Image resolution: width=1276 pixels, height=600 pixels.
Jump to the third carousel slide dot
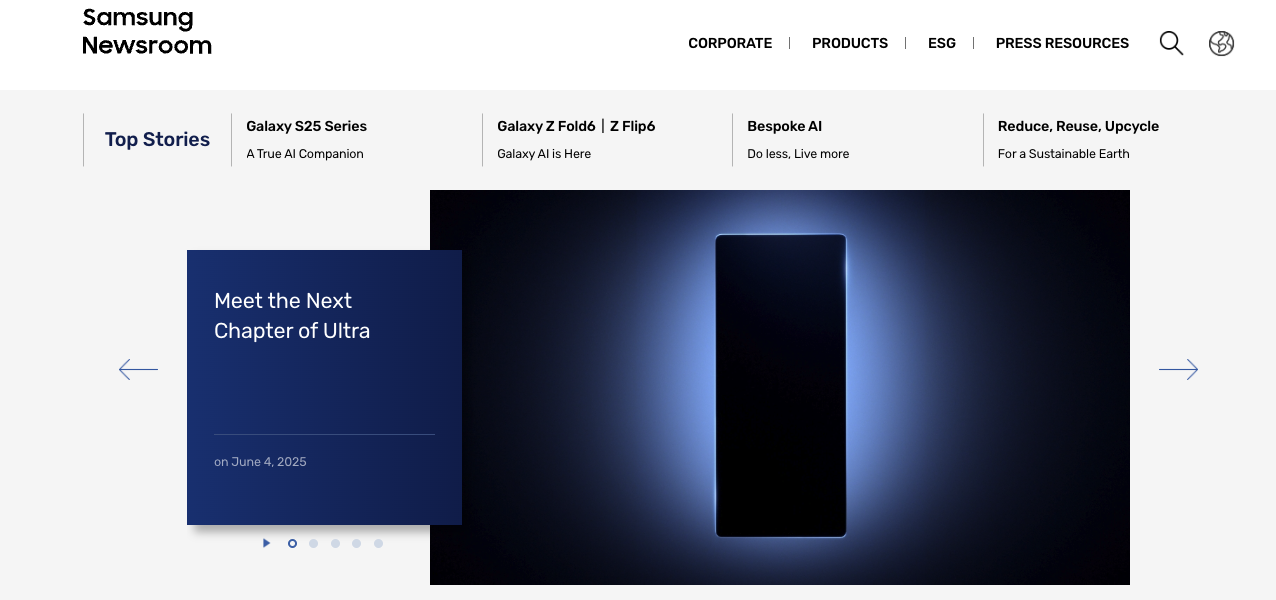coord(335,544)
